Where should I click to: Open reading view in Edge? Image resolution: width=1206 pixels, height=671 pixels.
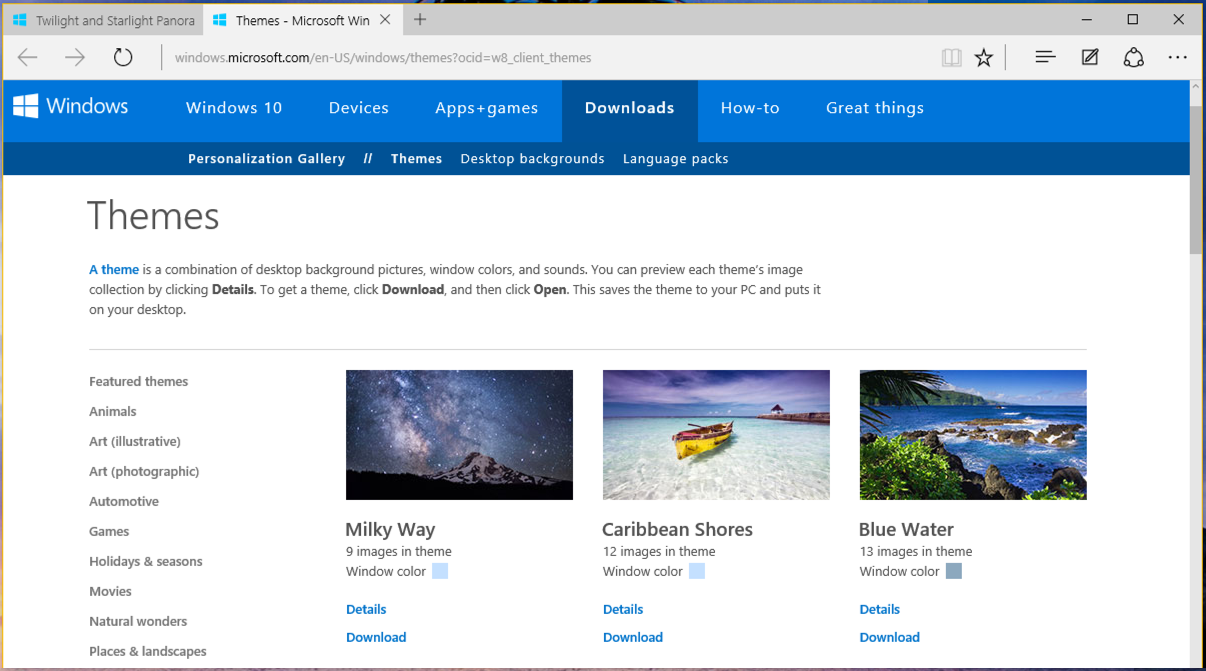point(951,57)
